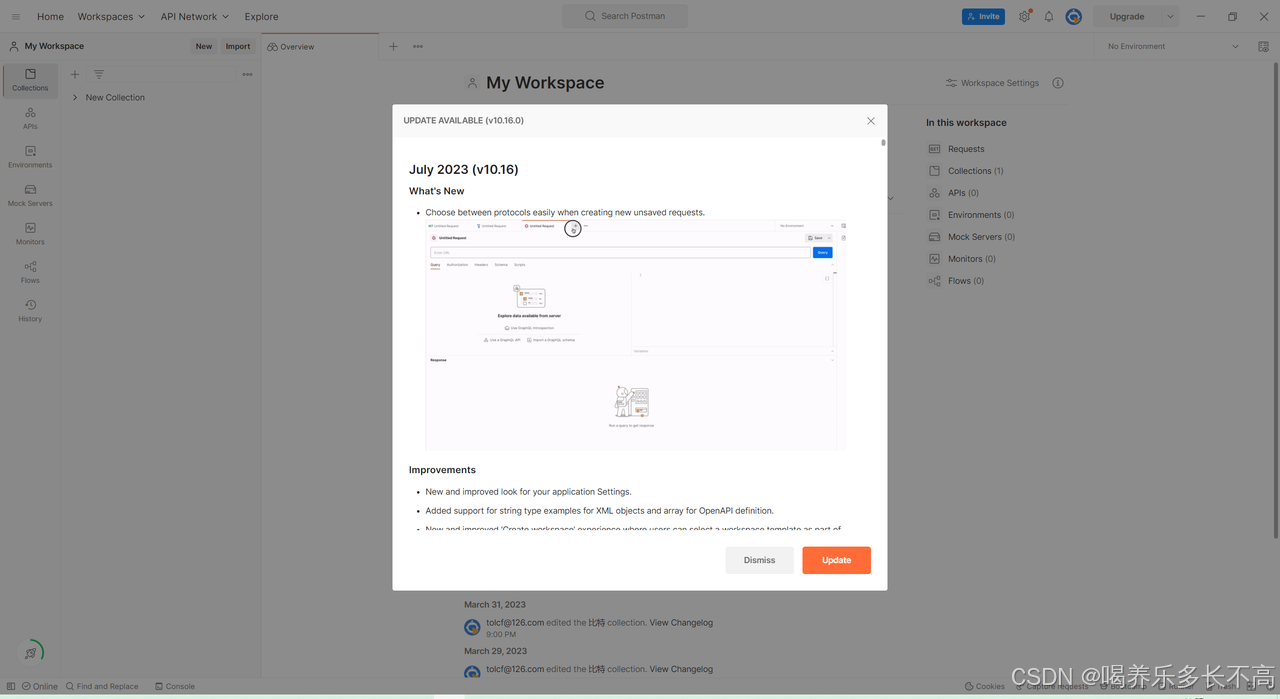
Task: Open APIs (0) in workspace list
Action: pos(954,193)
